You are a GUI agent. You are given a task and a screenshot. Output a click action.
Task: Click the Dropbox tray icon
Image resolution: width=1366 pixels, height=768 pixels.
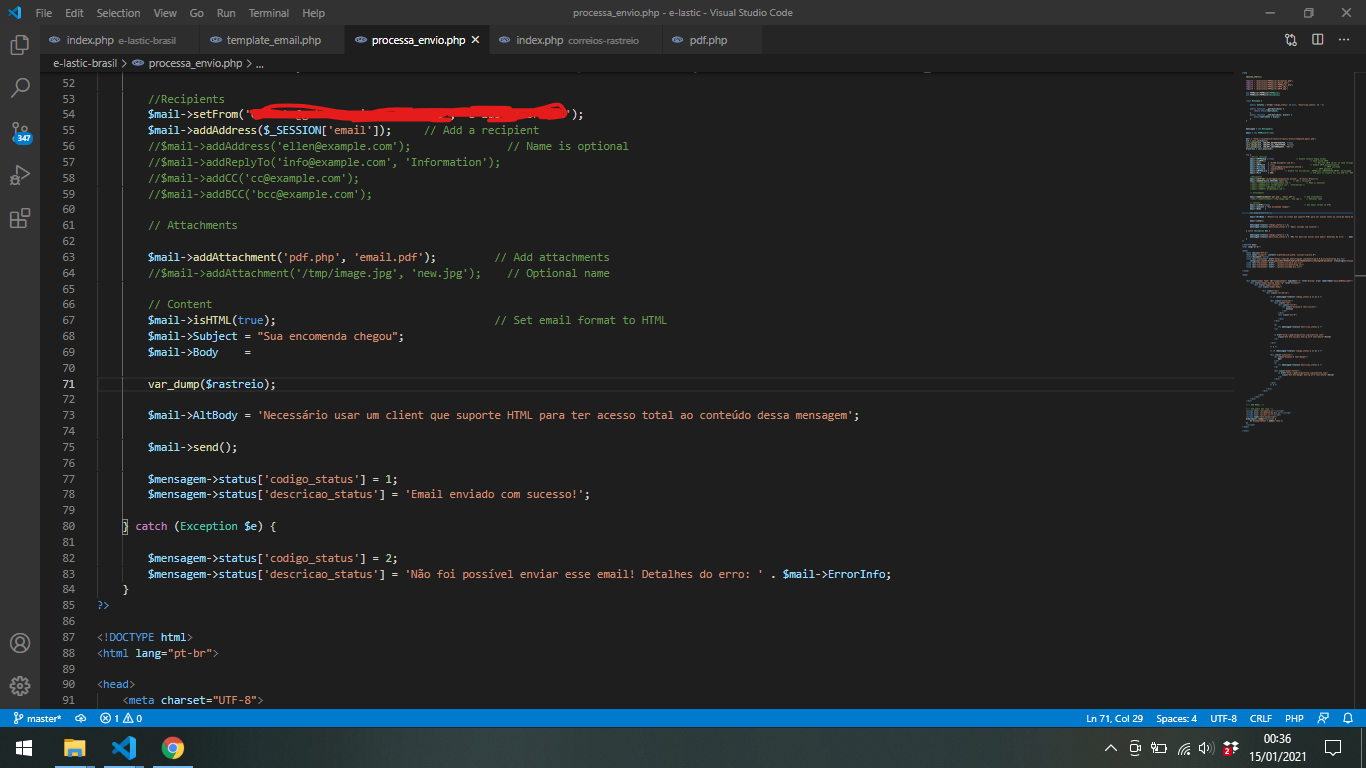coord(1231,748)
